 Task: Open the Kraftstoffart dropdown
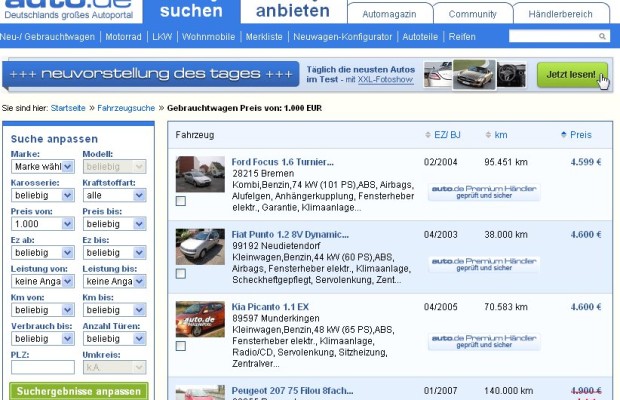pyautogui.click(x=114, y=195)
